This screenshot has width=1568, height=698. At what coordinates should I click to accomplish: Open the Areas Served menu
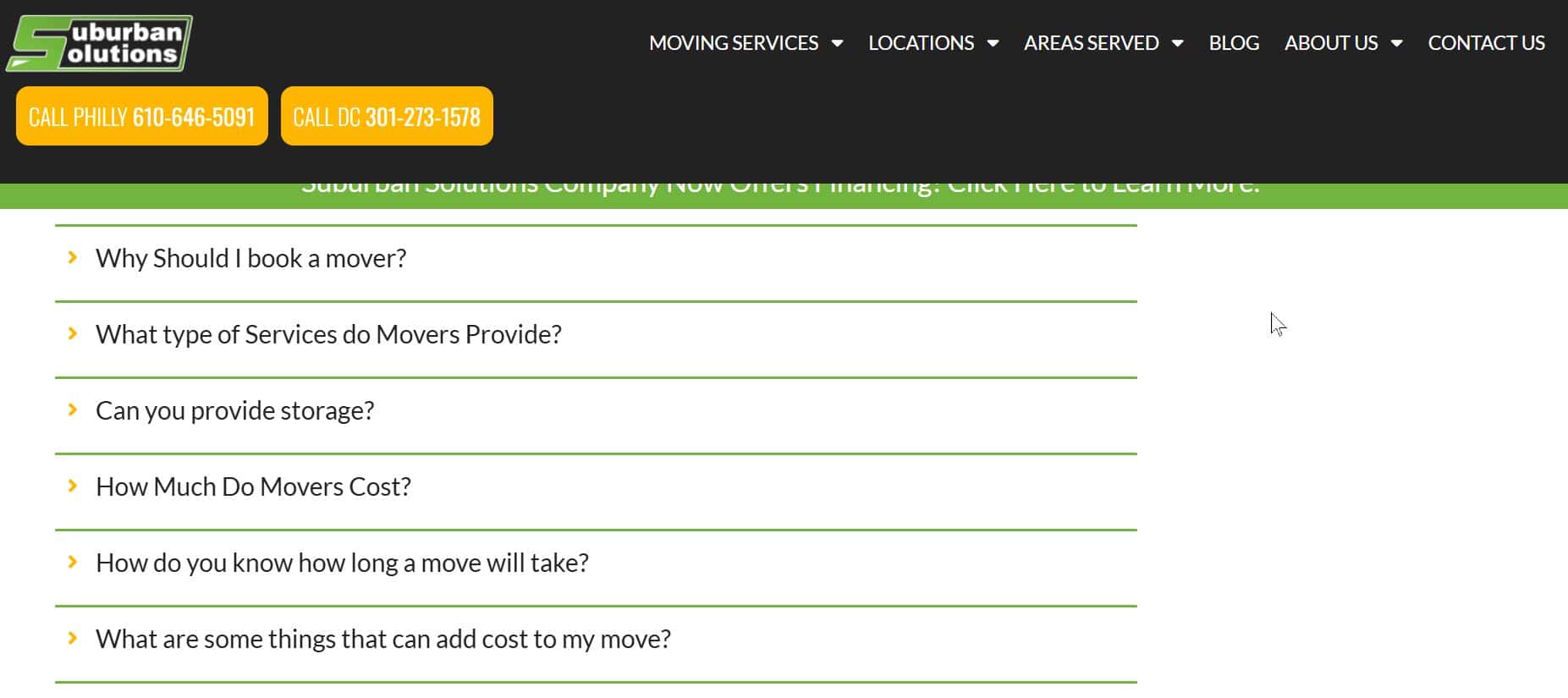(x=1091, y=43)
